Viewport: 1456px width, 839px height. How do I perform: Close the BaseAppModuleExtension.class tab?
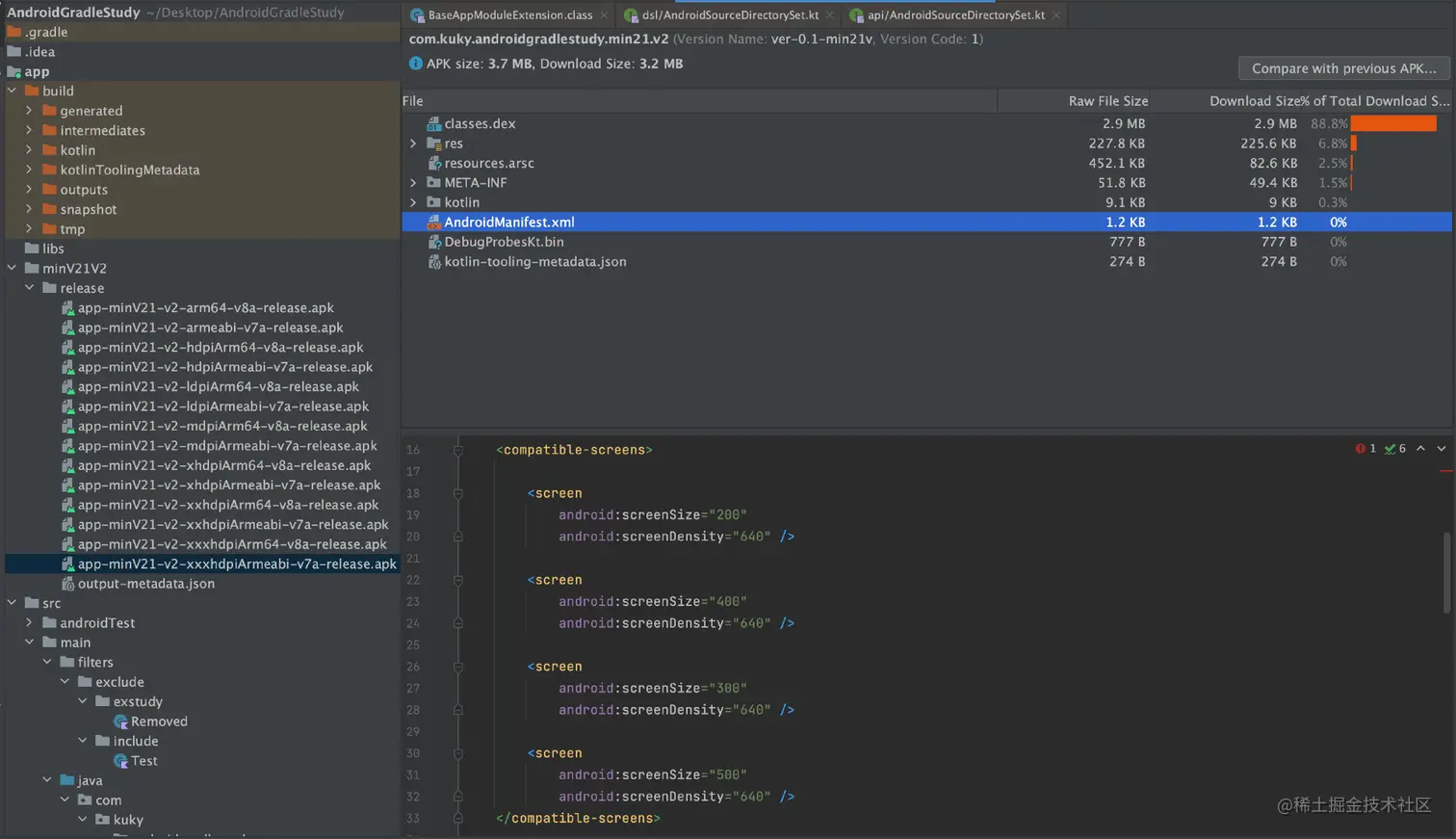[x=604, y=15]
